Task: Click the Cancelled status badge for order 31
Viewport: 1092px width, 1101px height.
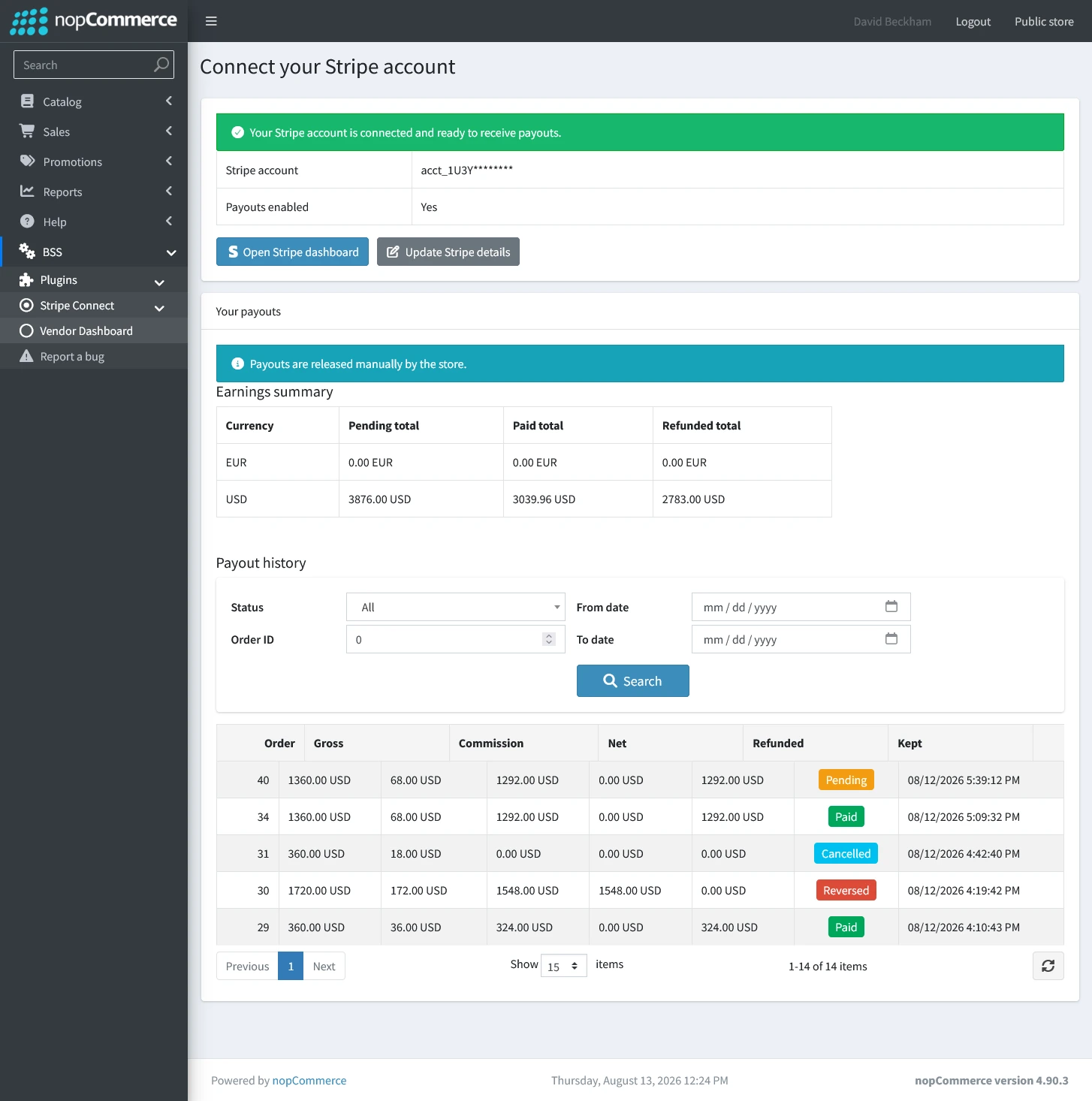Action: (x=846, y=854)
